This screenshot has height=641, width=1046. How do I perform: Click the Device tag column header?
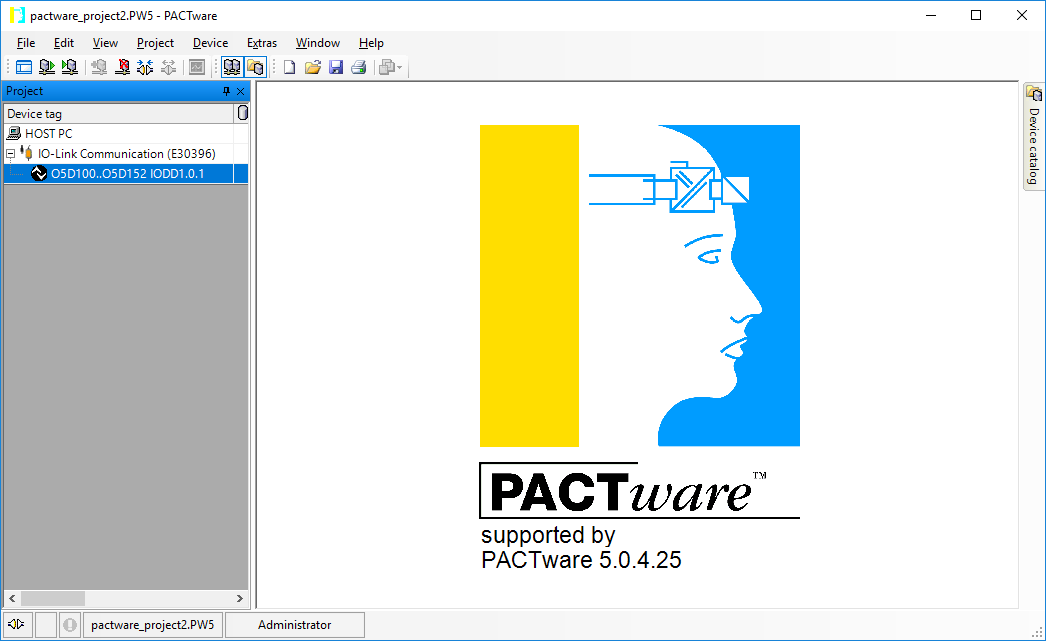[x=119, y=113]
